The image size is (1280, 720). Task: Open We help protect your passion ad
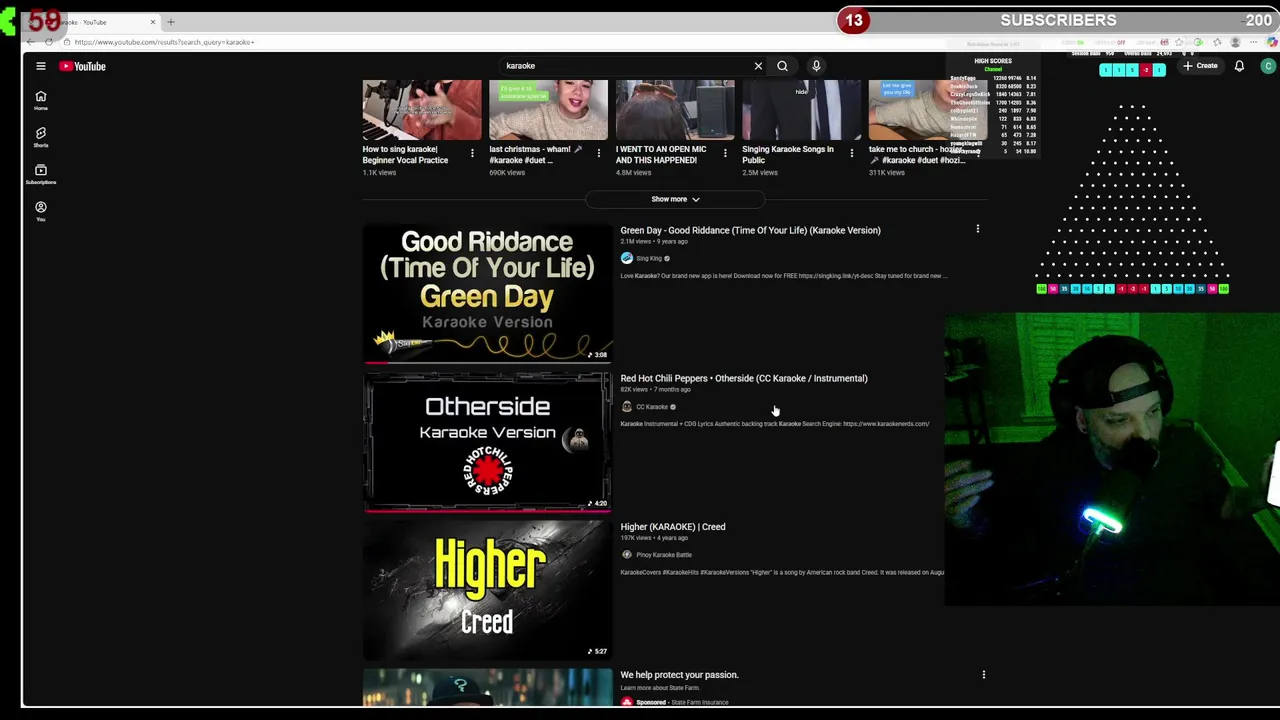679,675
